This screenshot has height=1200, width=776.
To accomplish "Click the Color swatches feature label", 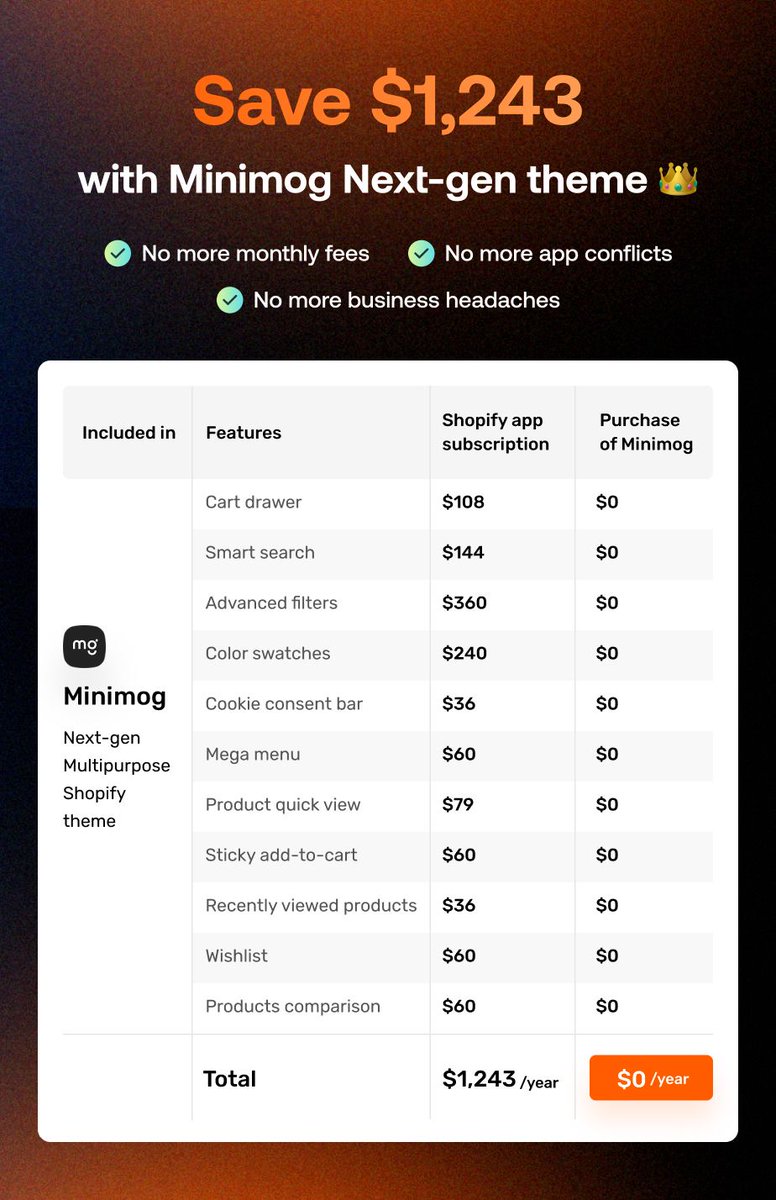I will (268, 653).
